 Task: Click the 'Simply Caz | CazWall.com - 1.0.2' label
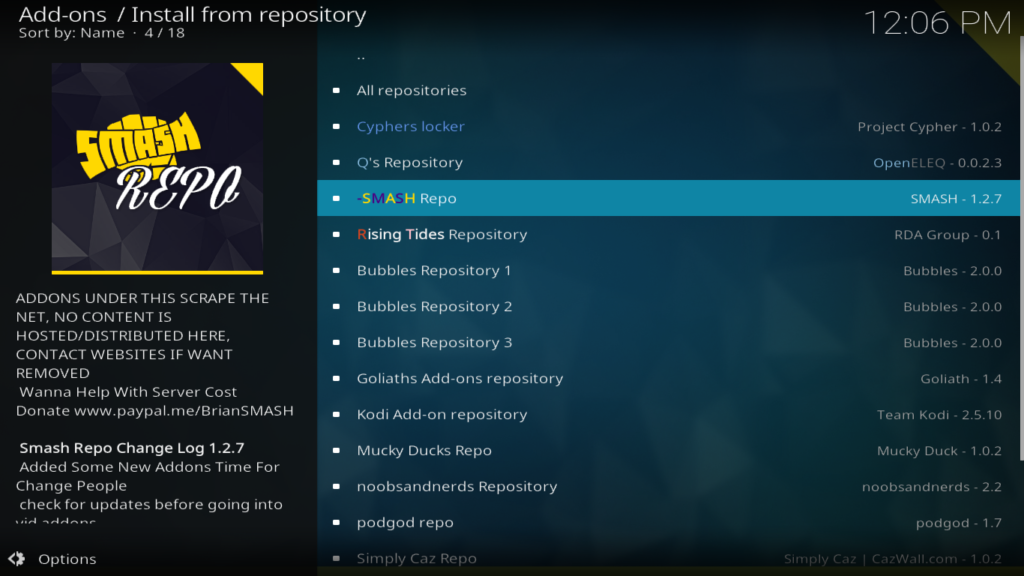tap(893, 559)
